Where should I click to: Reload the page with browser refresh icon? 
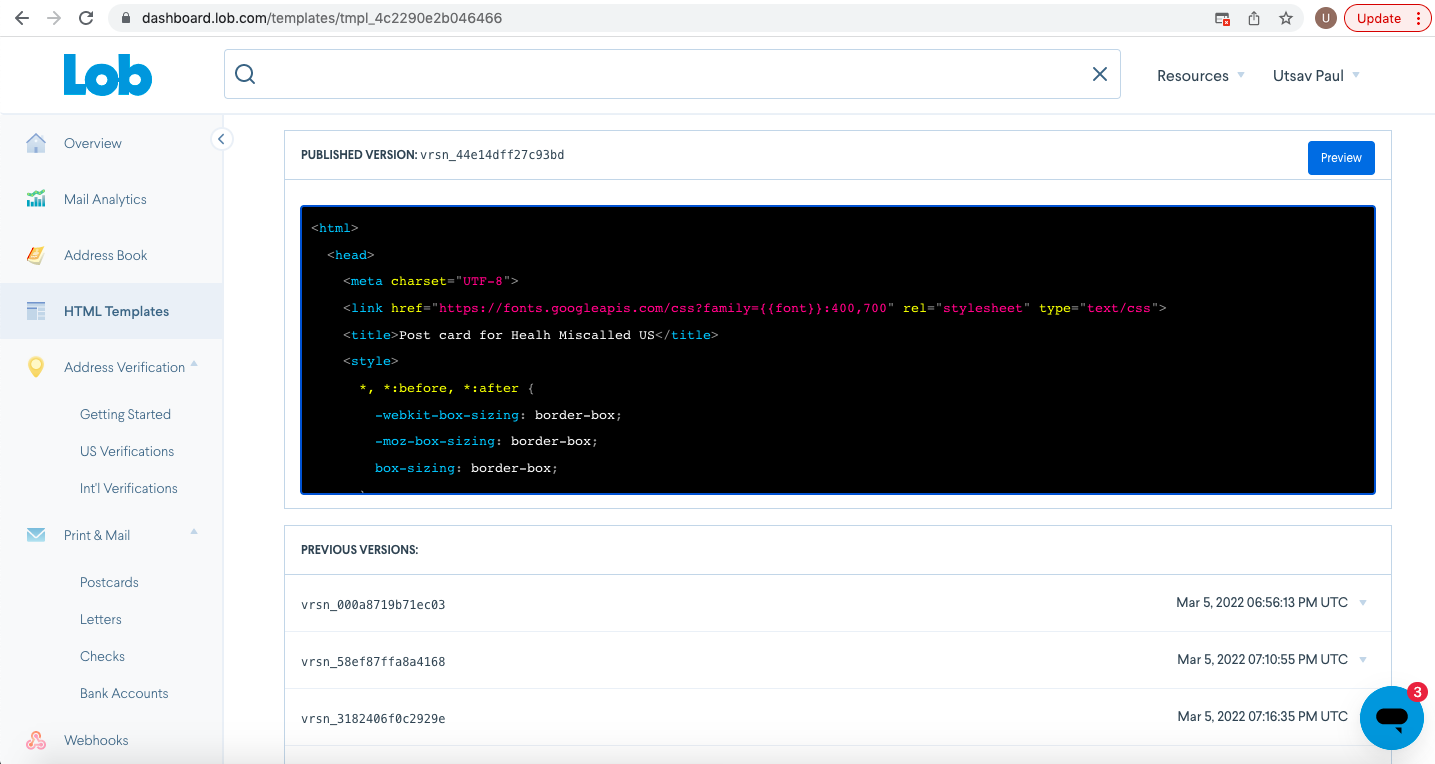86,18
